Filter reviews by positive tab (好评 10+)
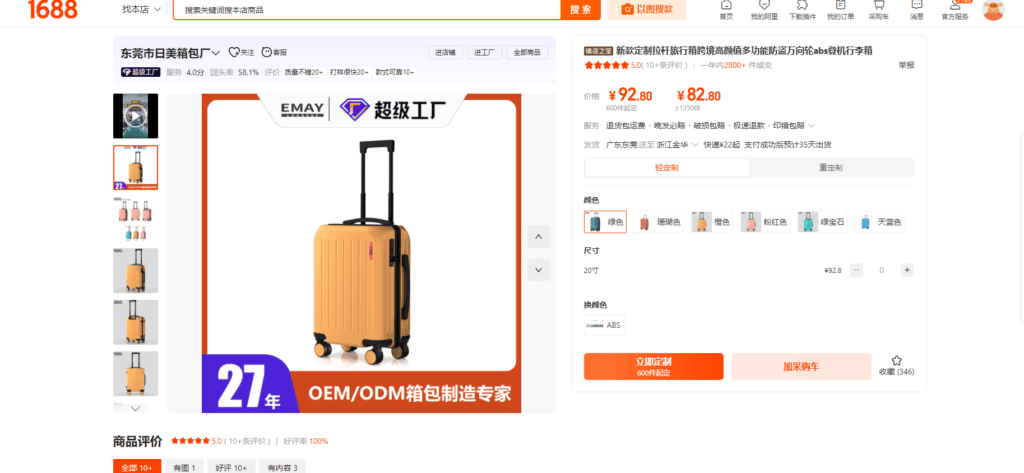 click(232, 468)
